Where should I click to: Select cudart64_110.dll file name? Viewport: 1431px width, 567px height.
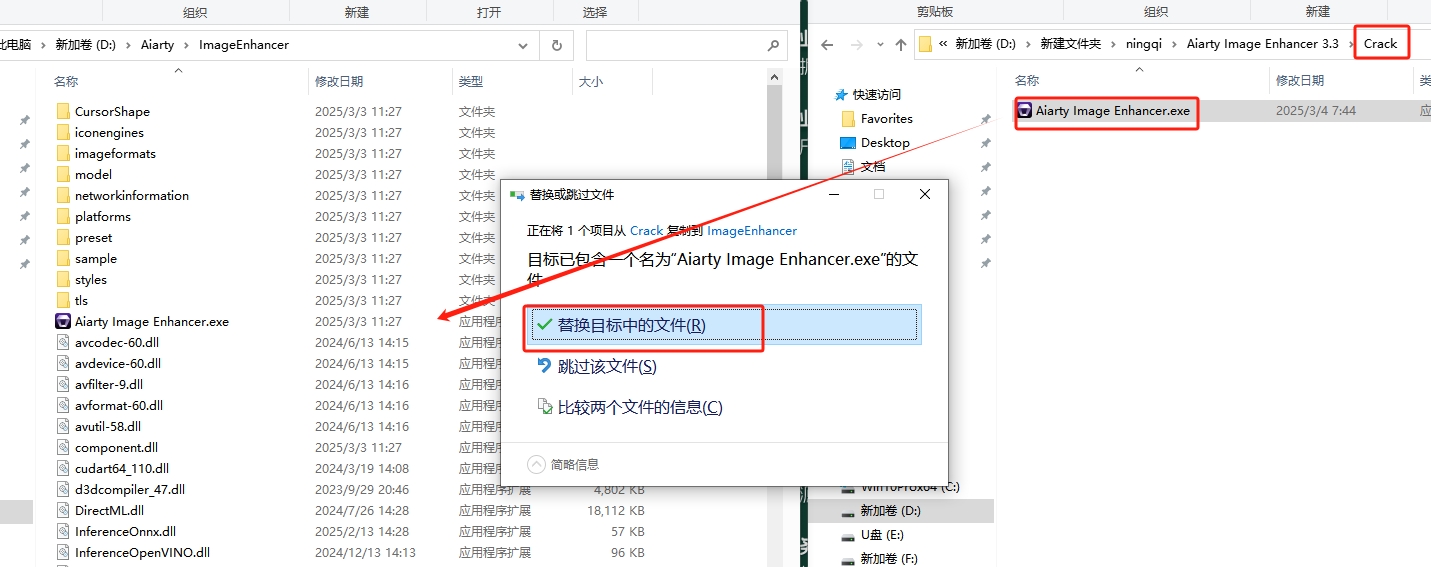pos(122,468)
